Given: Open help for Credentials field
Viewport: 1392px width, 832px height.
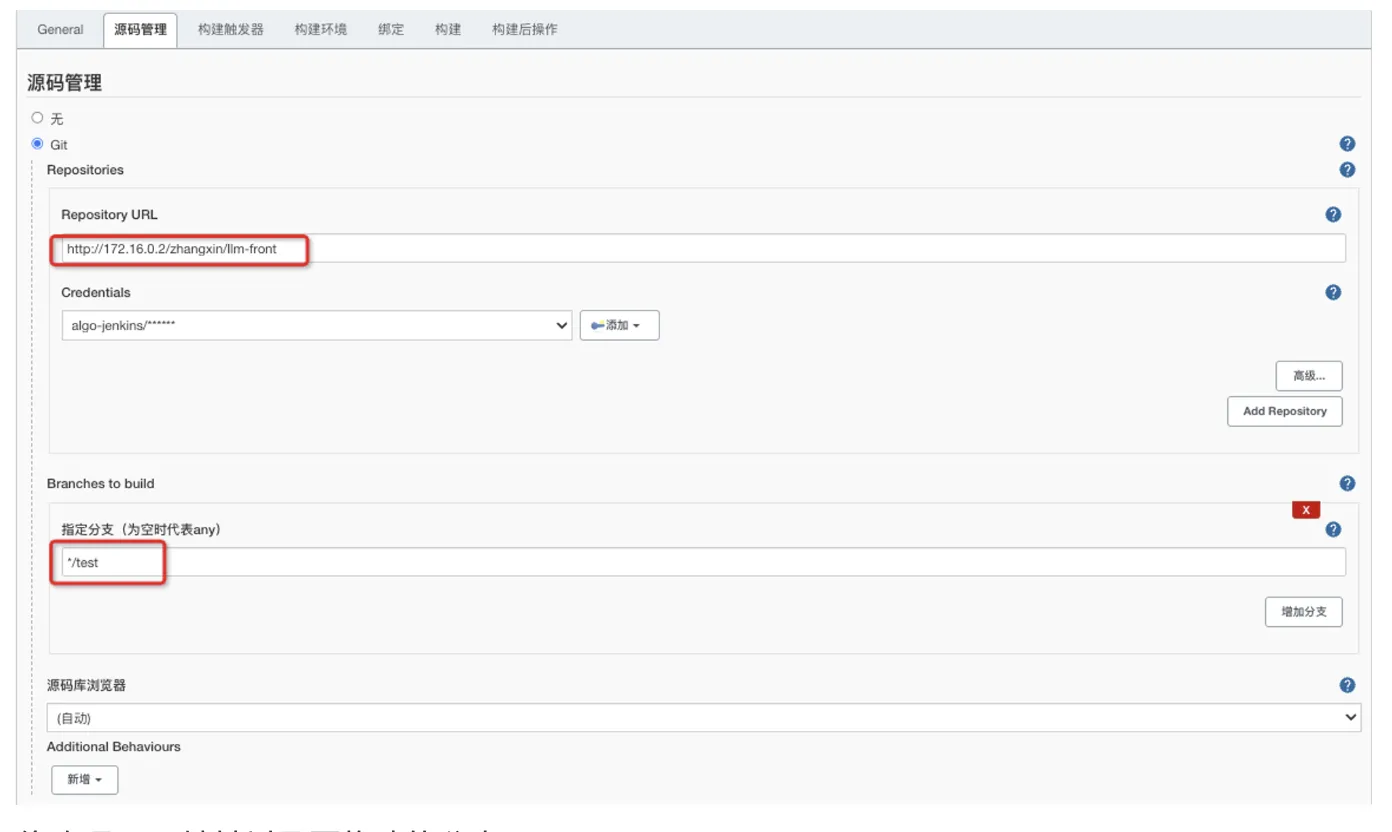Looking at the screenshot, I should (1333, 292).
